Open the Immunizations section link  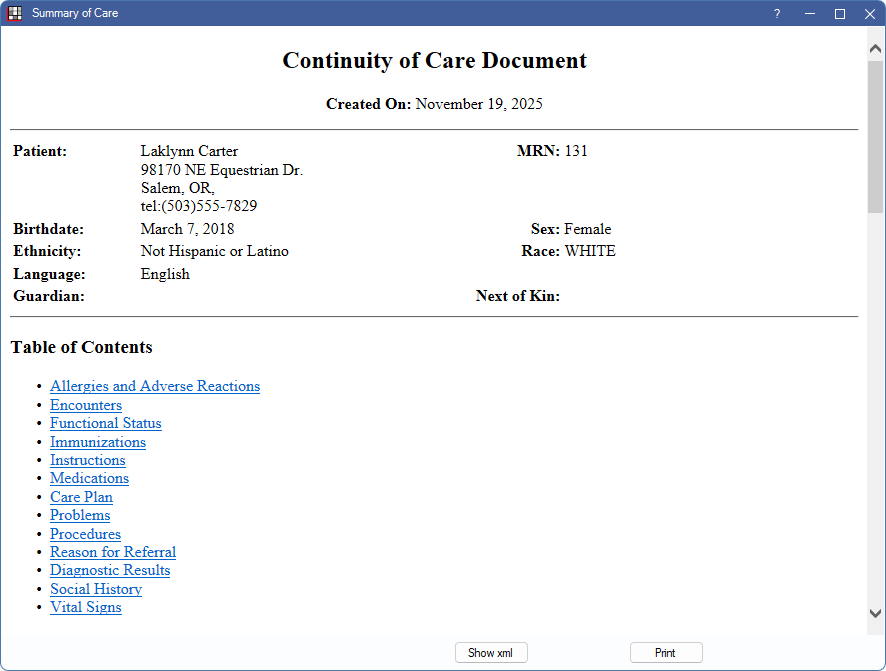pos(98,442)
